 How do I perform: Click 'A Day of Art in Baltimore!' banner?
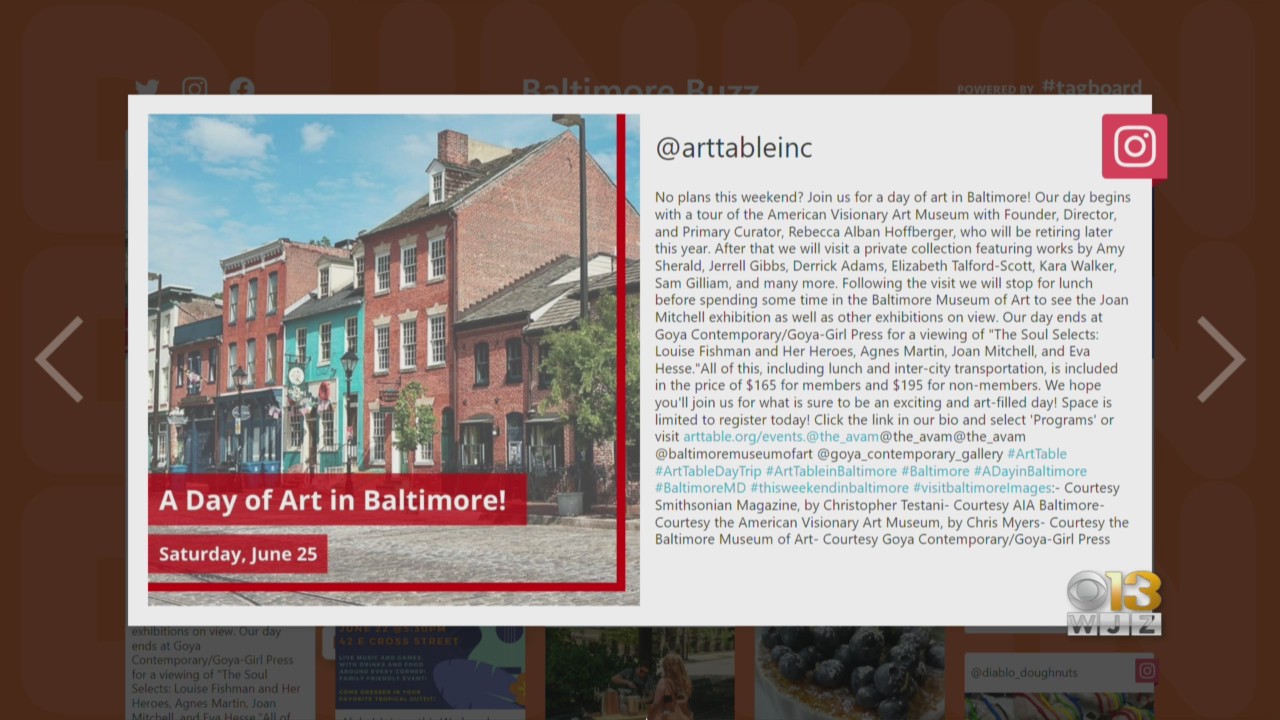tap(337, 499)
